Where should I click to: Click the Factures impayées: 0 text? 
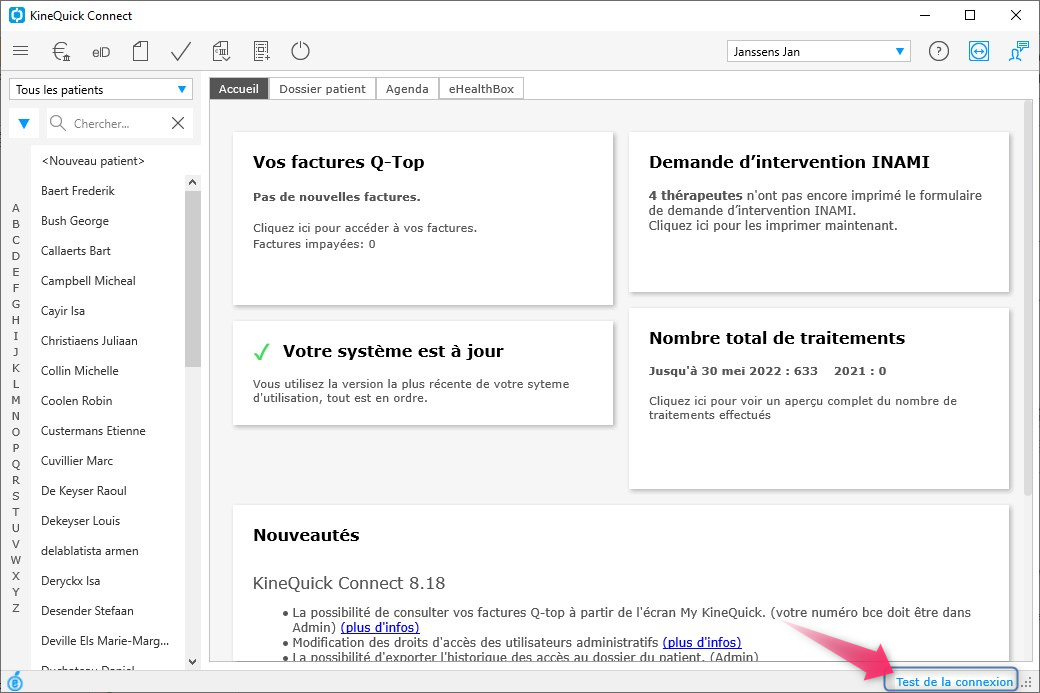click(x=314, y=244)
